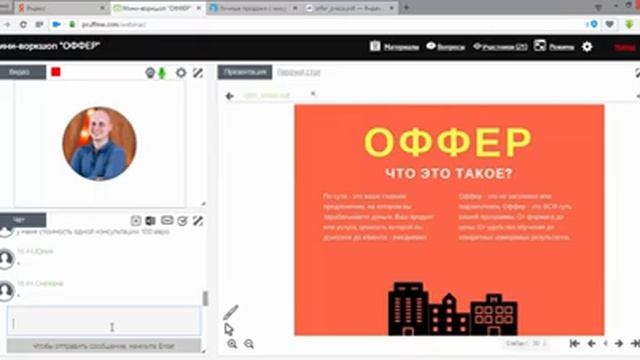The height and width of the screenshot is (360, 640).
Task: Click the heart bookmark icon in browser
Action: (x=609, y=24)
